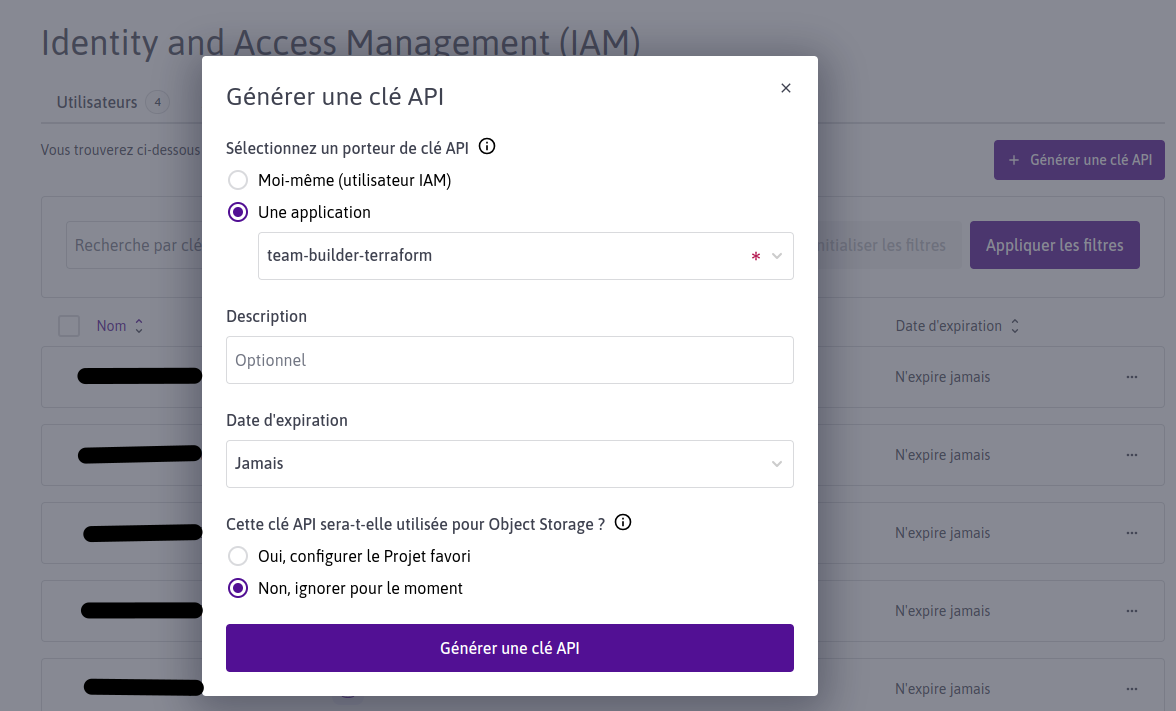Click info icon beside porteur de clé API
Image resolution: width=1176 pixels, height=711 pixels.
point(487,147)
